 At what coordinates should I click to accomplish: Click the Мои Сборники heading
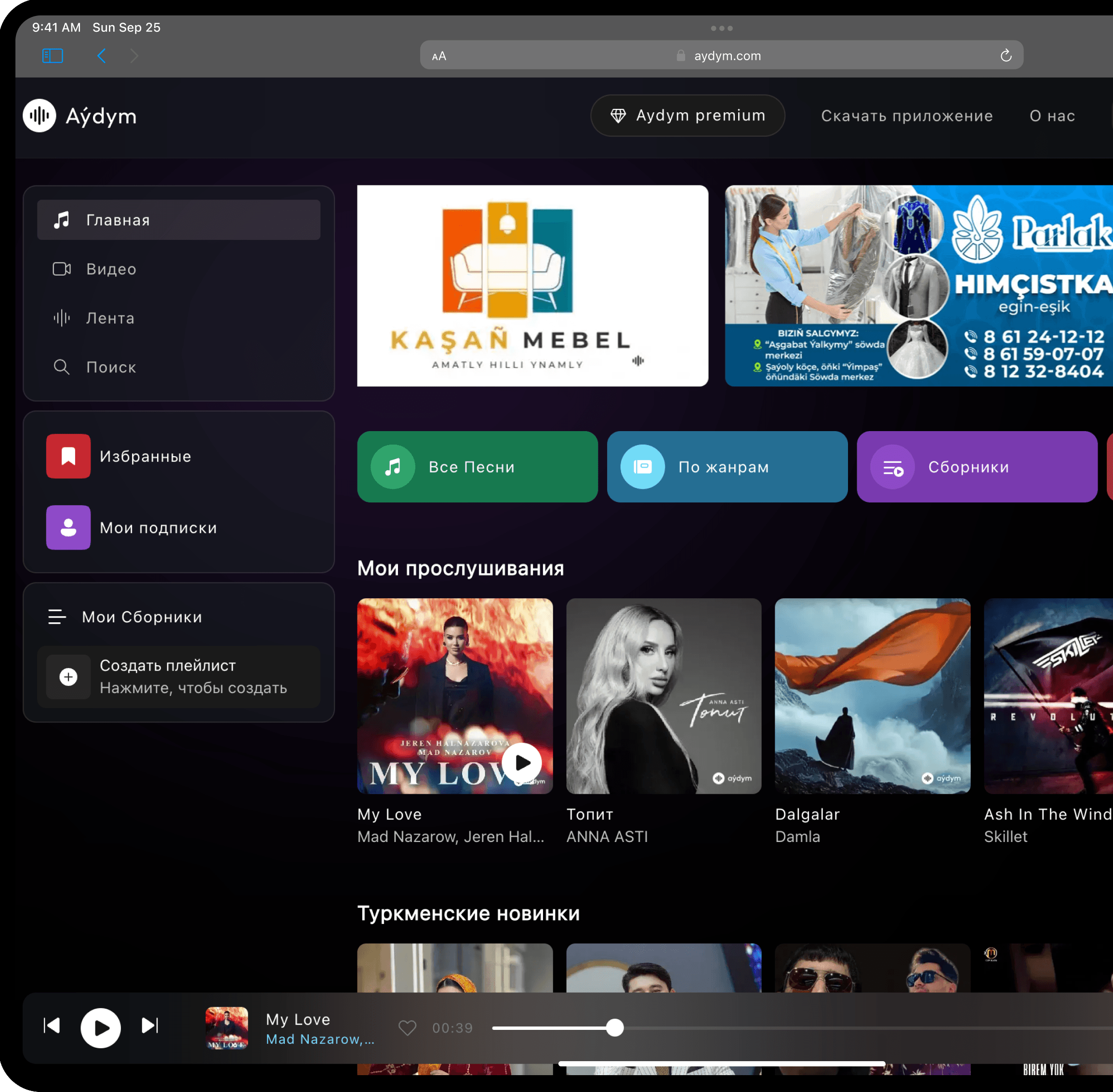coord(142,617)
